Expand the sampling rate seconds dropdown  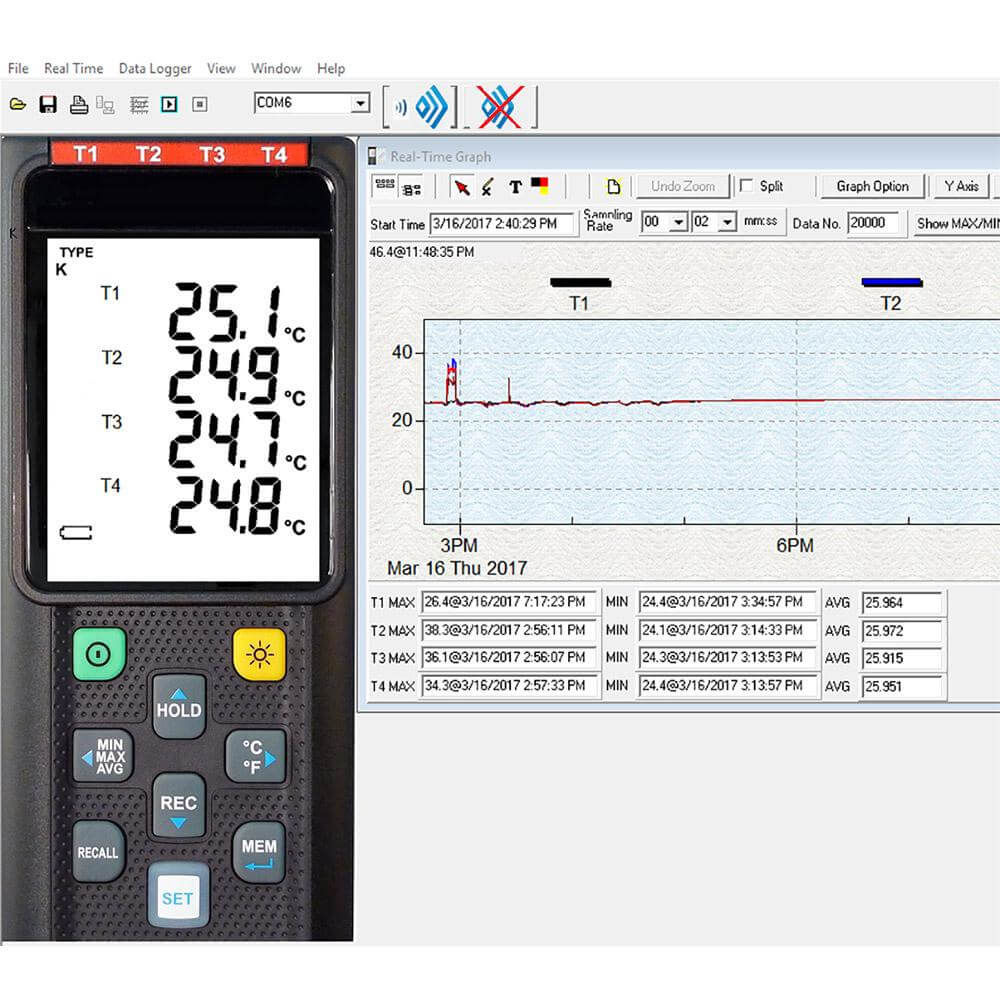click(728, 222)
